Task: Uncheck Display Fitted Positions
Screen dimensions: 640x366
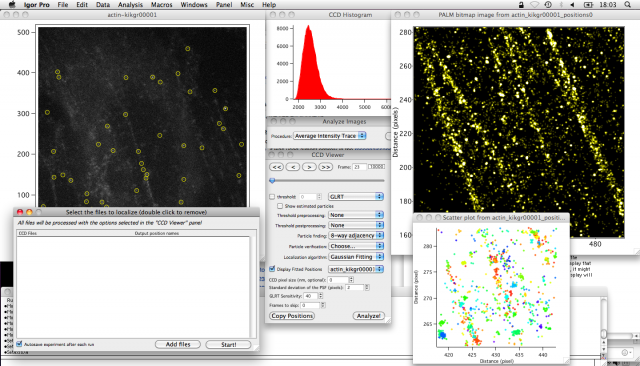Action: tap(272, 269)
